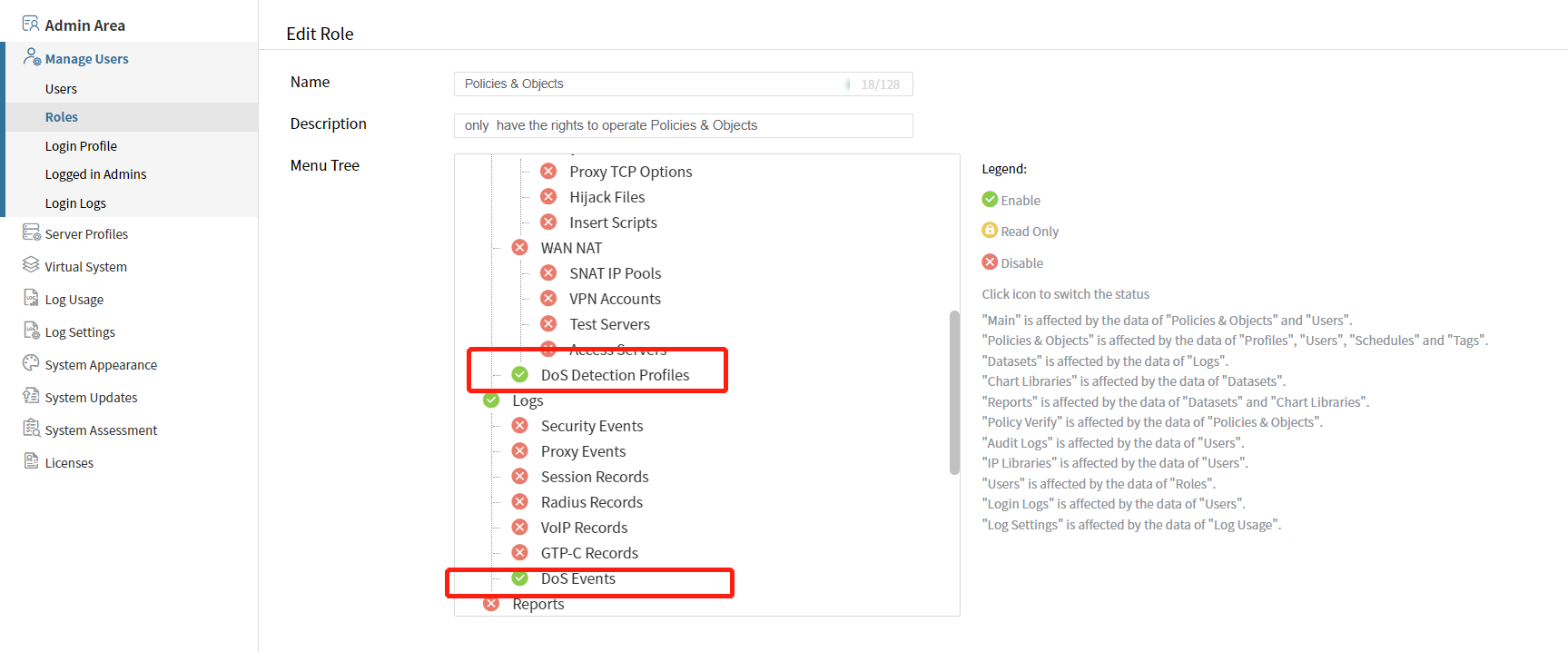Screen dimensions: 1568x652
Task: Select the Reports tree node label
Action: pos(537,605)
